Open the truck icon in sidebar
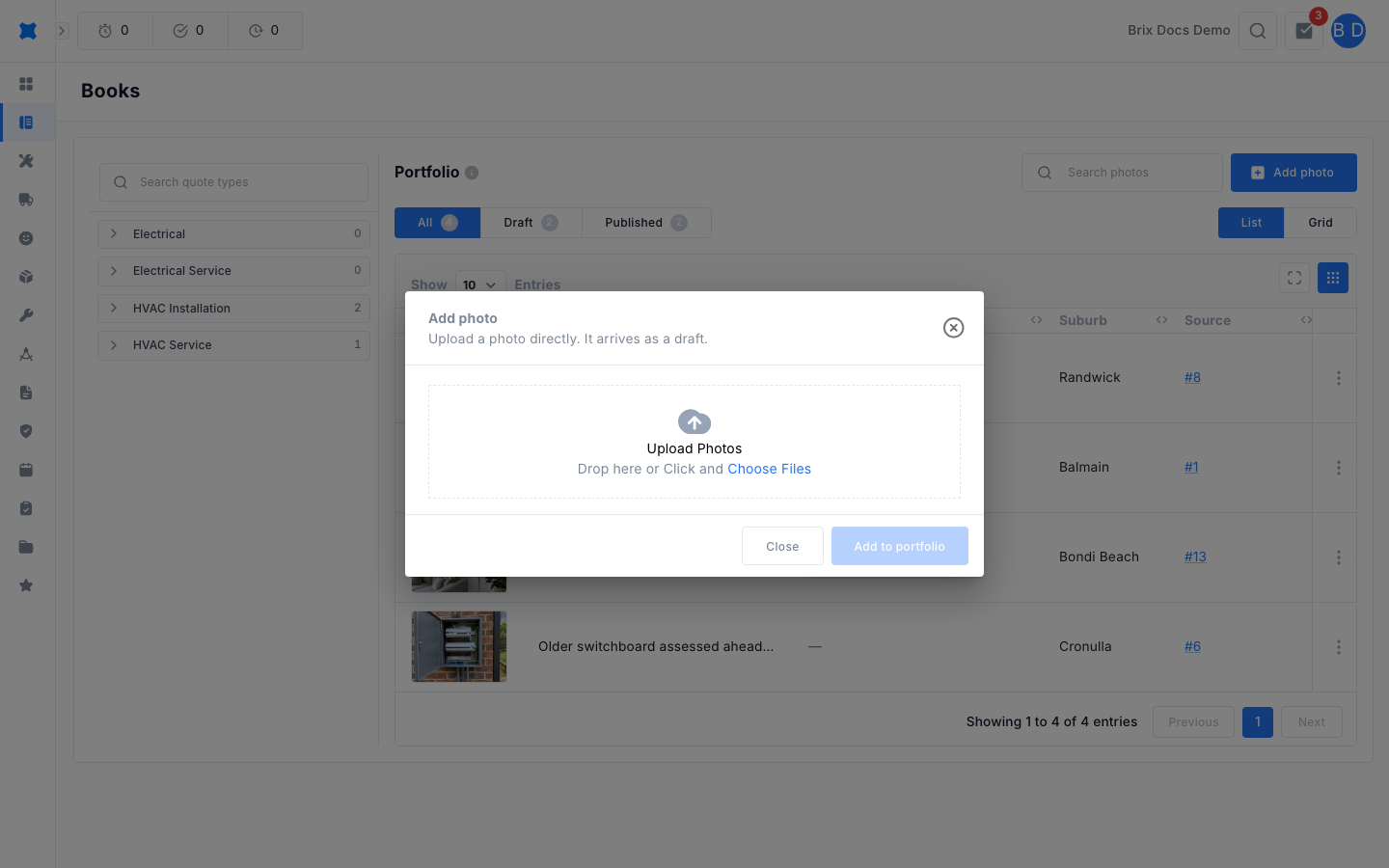 click(x=26, y=200)
